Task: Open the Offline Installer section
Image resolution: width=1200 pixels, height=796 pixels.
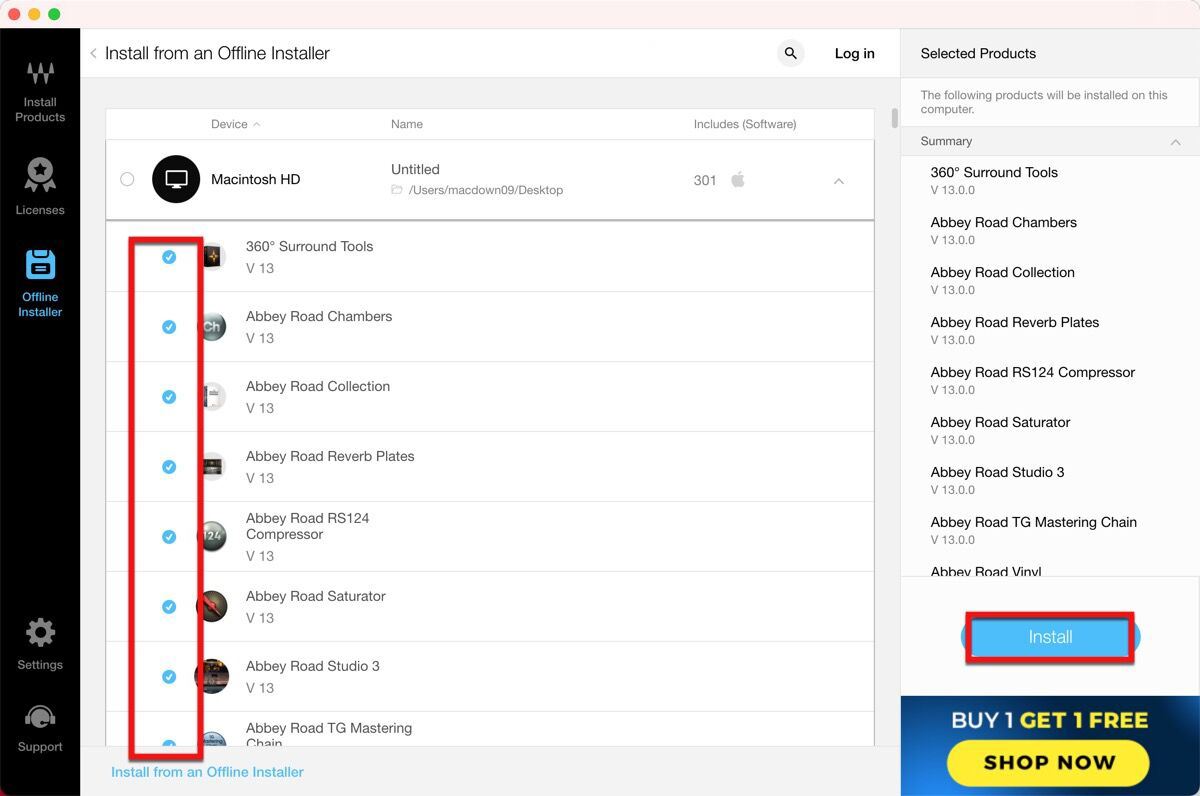Action: tap(40, 283)
